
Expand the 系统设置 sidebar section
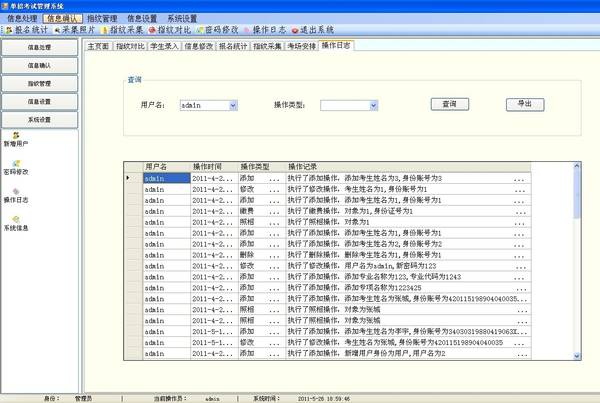point(41,119)
